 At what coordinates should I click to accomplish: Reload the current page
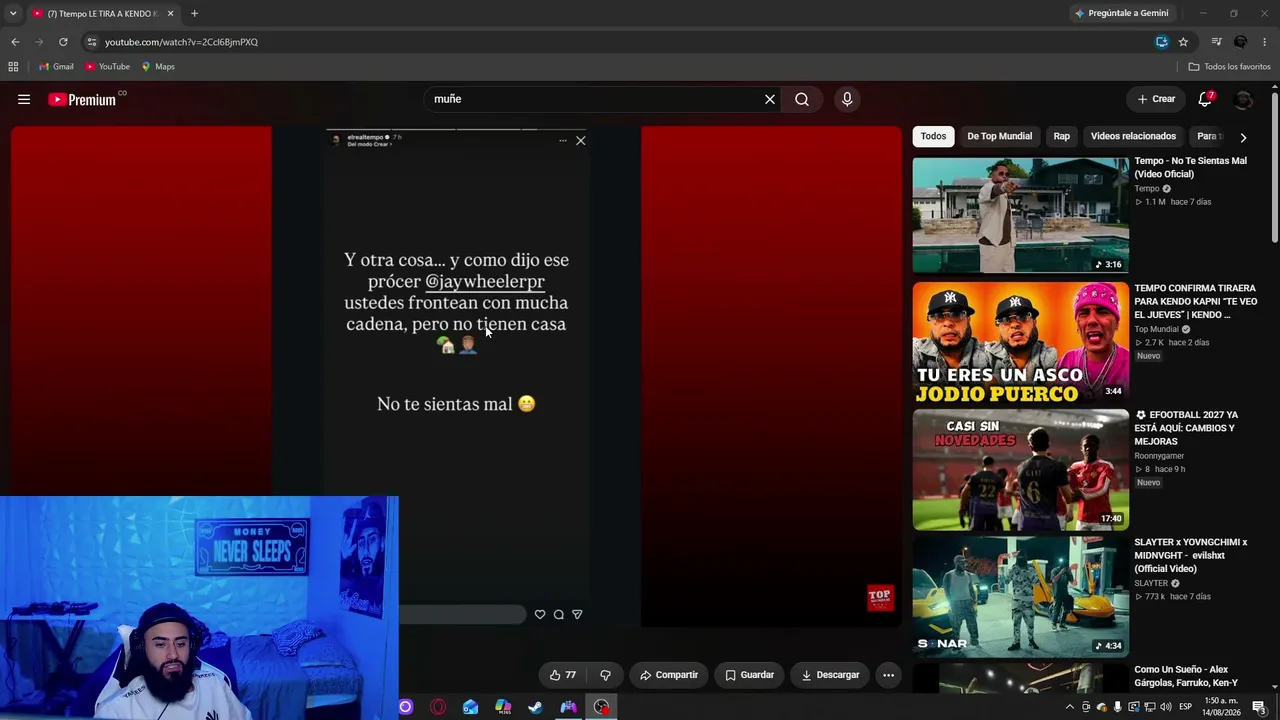[x=63, y=42]
